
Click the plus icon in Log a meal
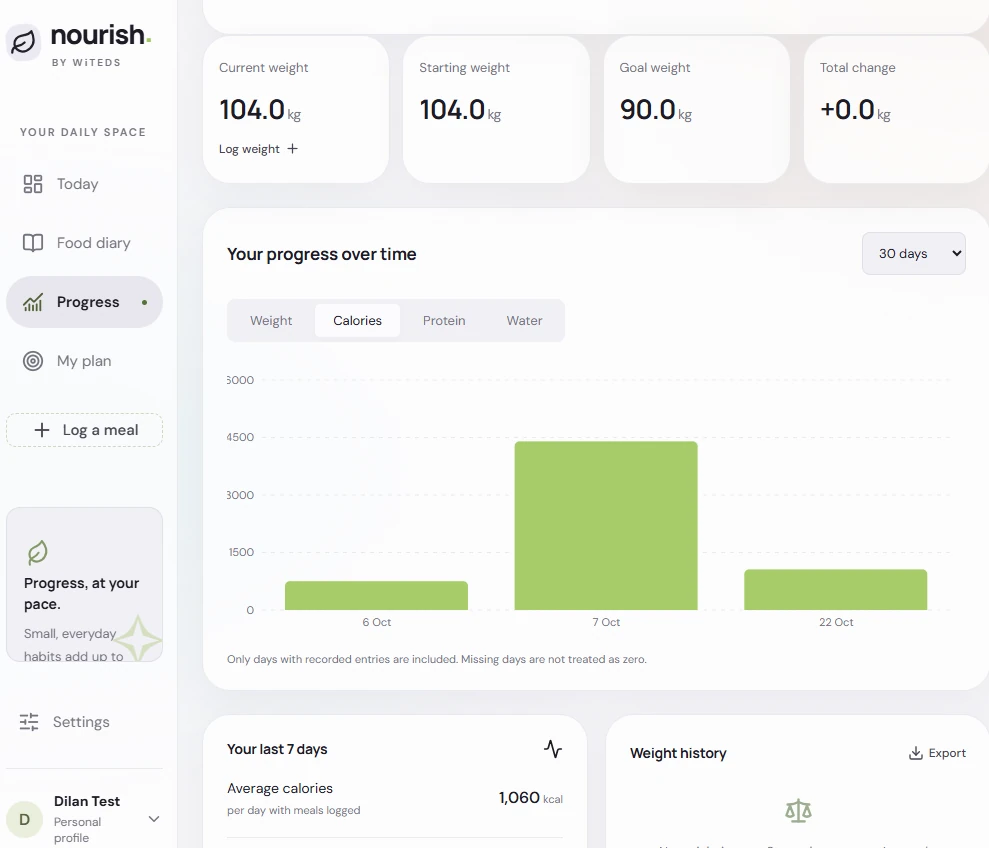[x=42, y=430]
